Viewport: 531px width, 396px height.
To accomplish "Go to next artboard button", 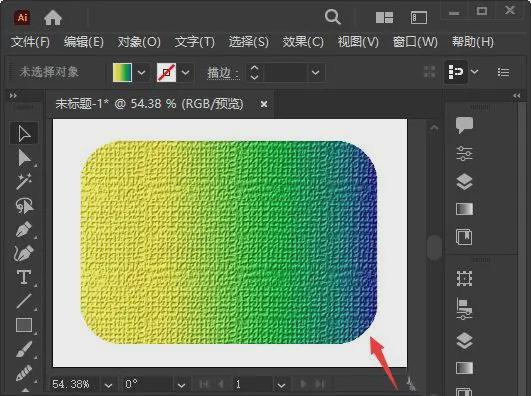I will click(x=303, y=384).
